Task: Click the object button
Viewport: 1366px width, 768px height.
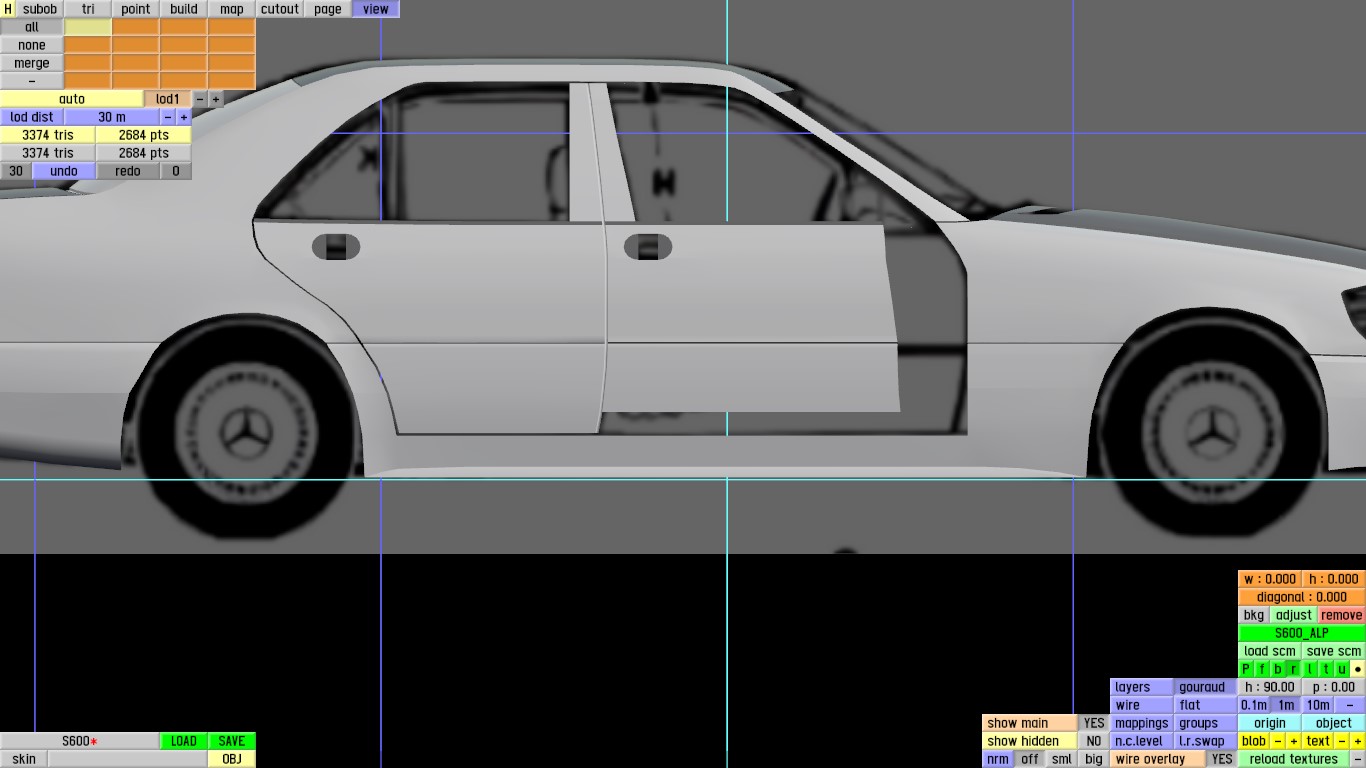Action: point(1334,723)
